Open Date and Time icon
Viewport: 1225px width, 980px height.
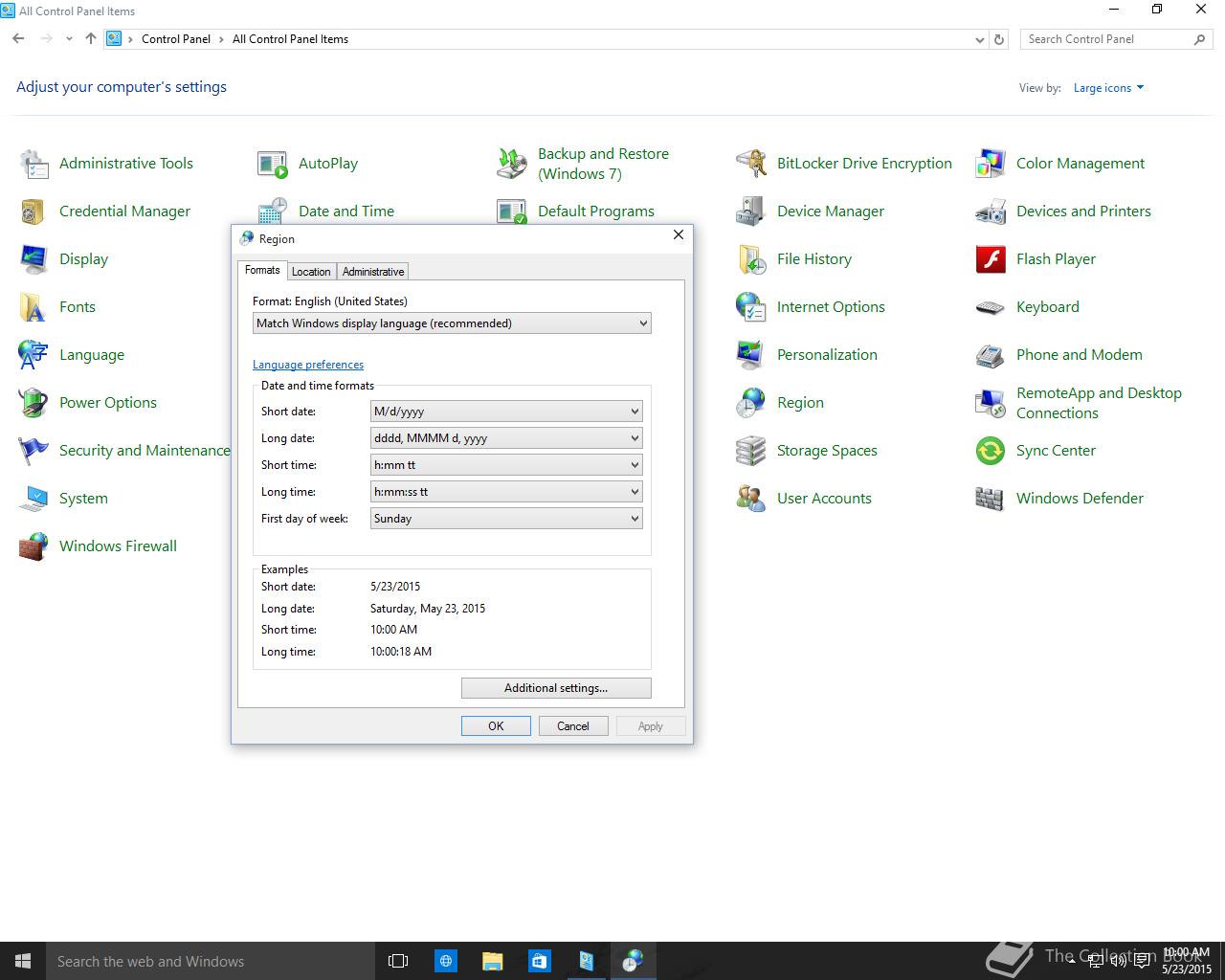[273, 212]
